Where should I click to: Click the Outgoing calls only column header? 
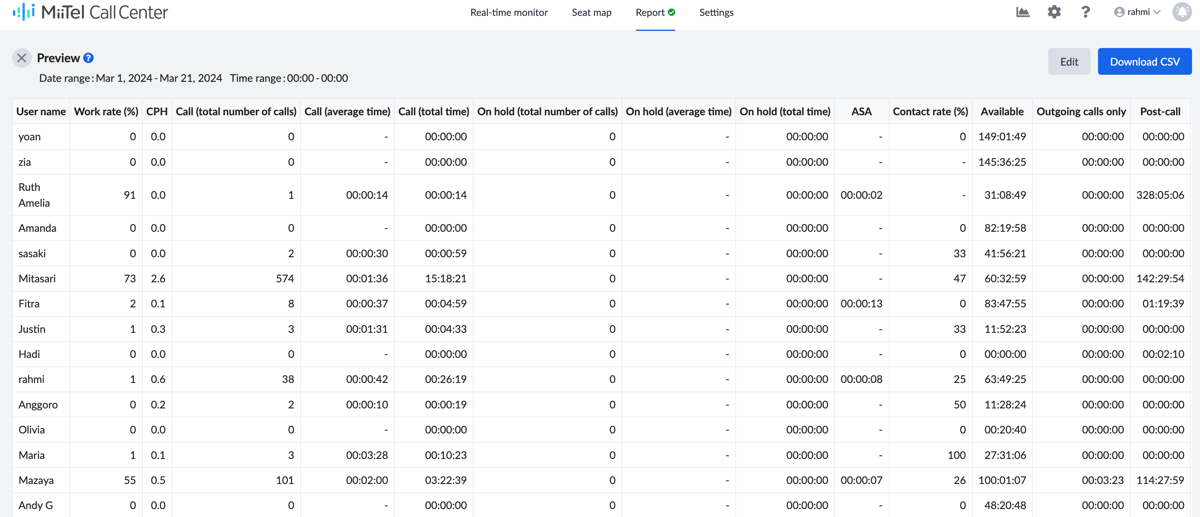point(1081,111)
